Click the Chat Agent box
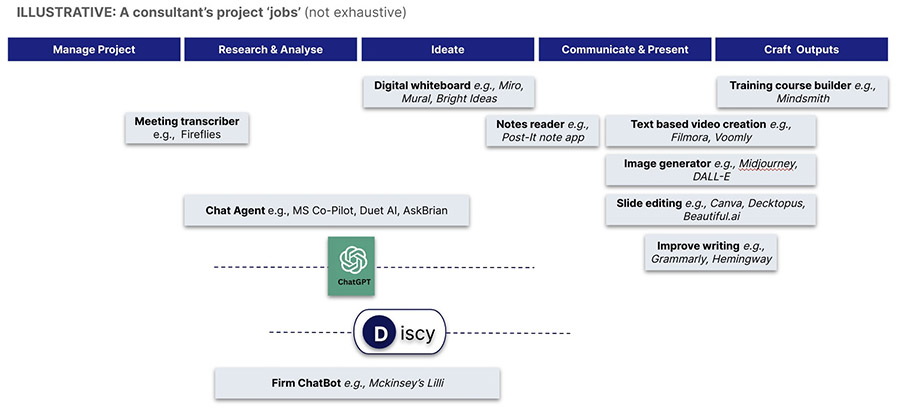Screen dimensions: 900x410 tap(327, 210)
